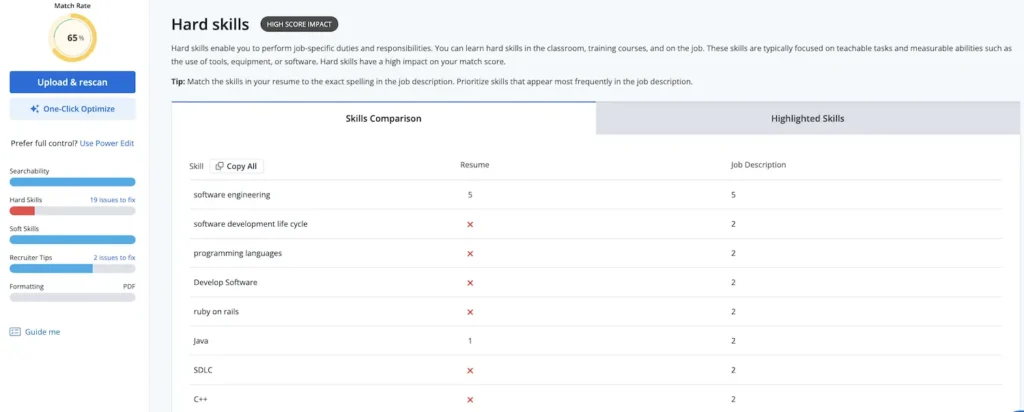The width and height of the screenshot is (1024, 412).
Task: Click the sparkle icon on One-Click Optimize
Action: click(x=35, y=109)
